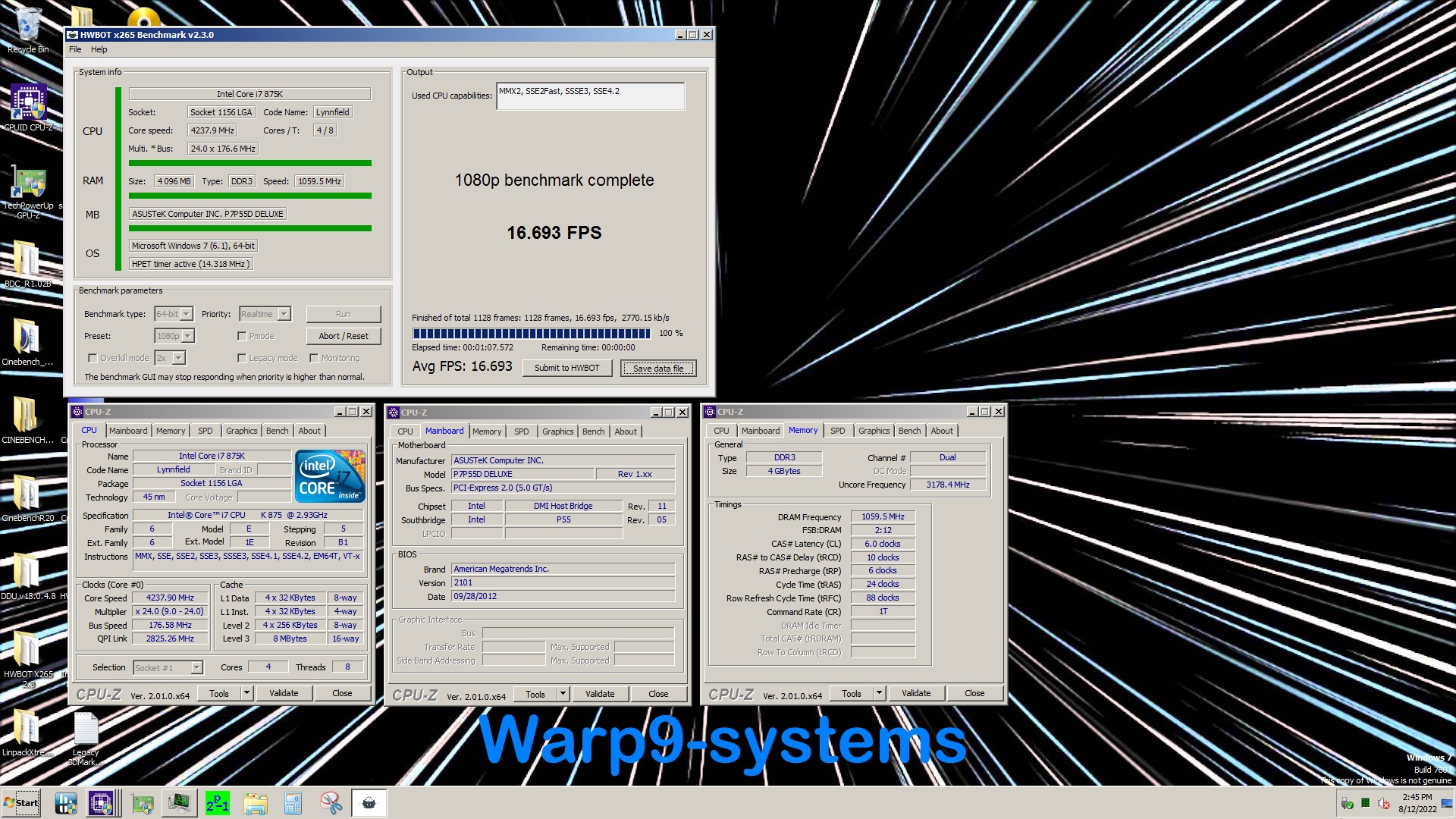Screen dimensions: 1456x819
Task: Open the Help menu in HWBOT x265
Action: tap(99, 49)
